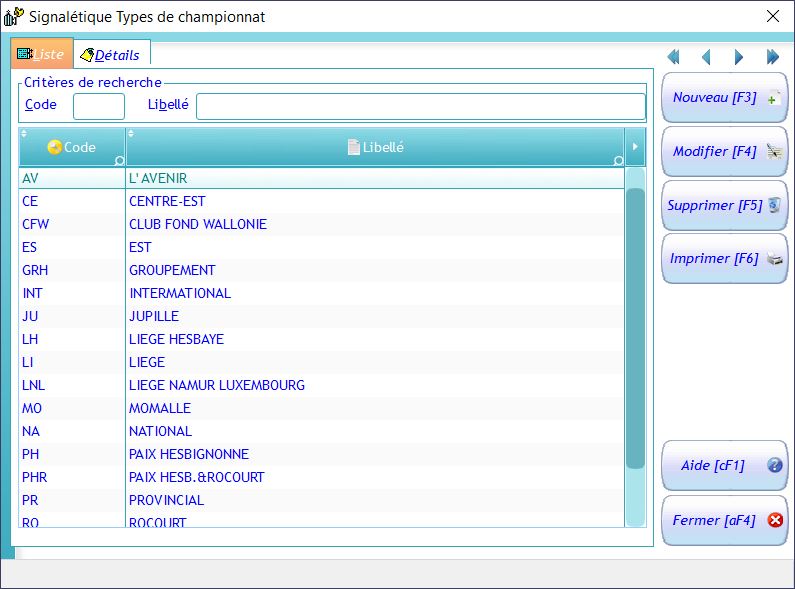Viewport: 795px width, 589px height.
Task: Click the table vertical scrollbar thumb
Action: tap(635, 328)
